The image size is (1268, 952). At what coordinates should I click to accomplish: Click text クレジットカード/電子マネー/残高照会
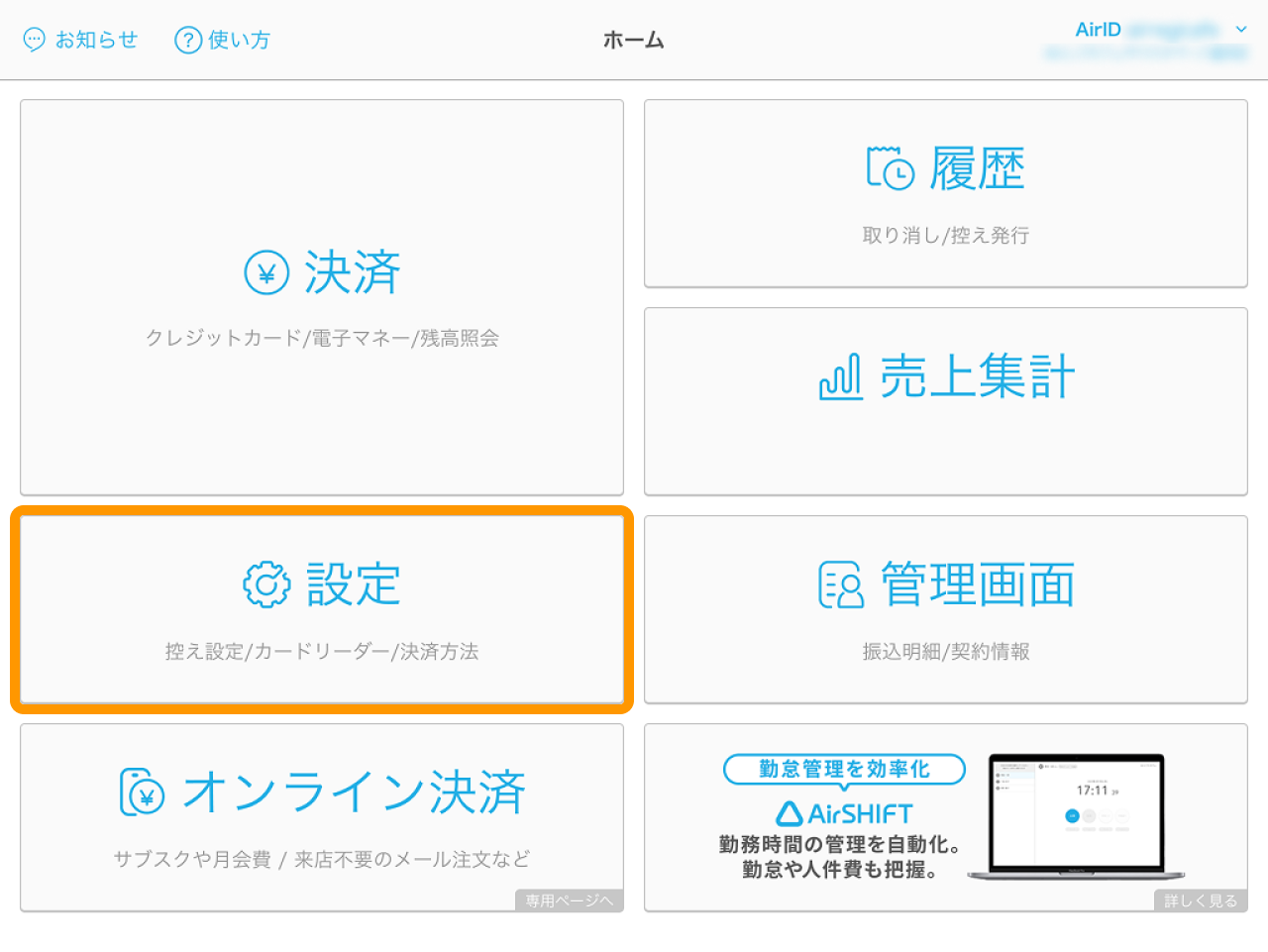[x=322, y=338]
